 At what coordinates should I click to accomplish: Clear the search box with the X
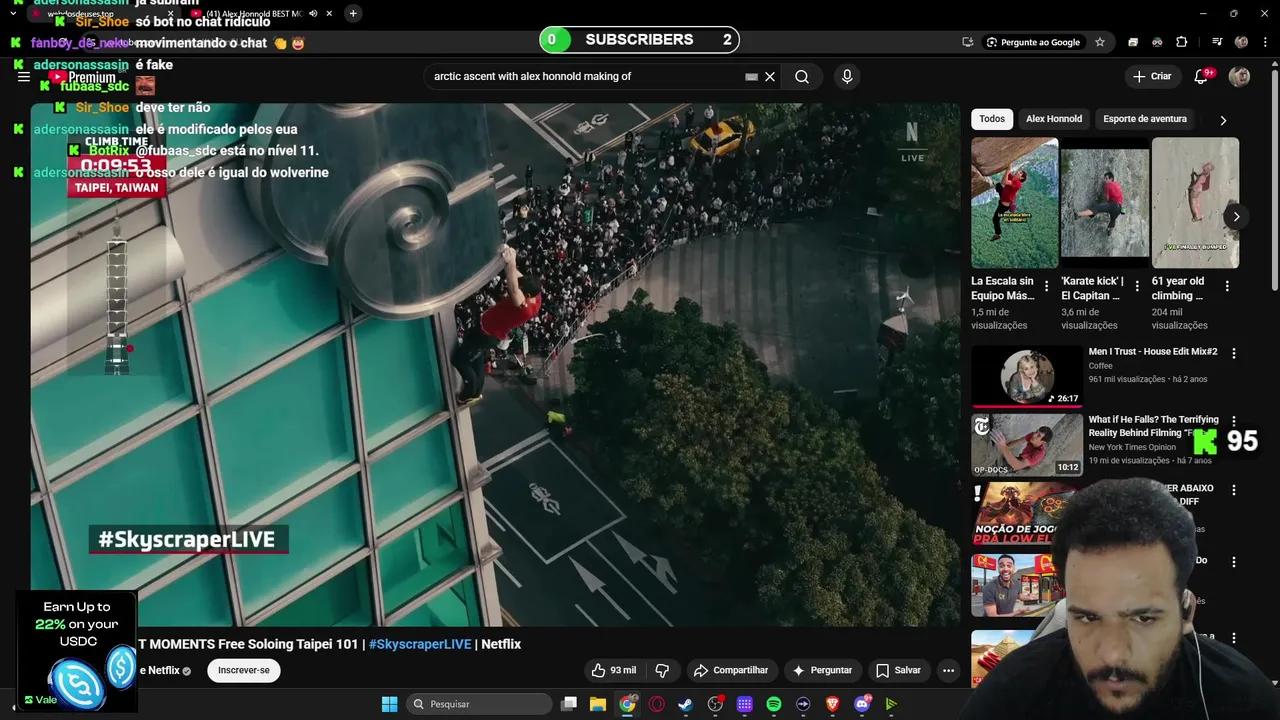(x=770, y=77)
